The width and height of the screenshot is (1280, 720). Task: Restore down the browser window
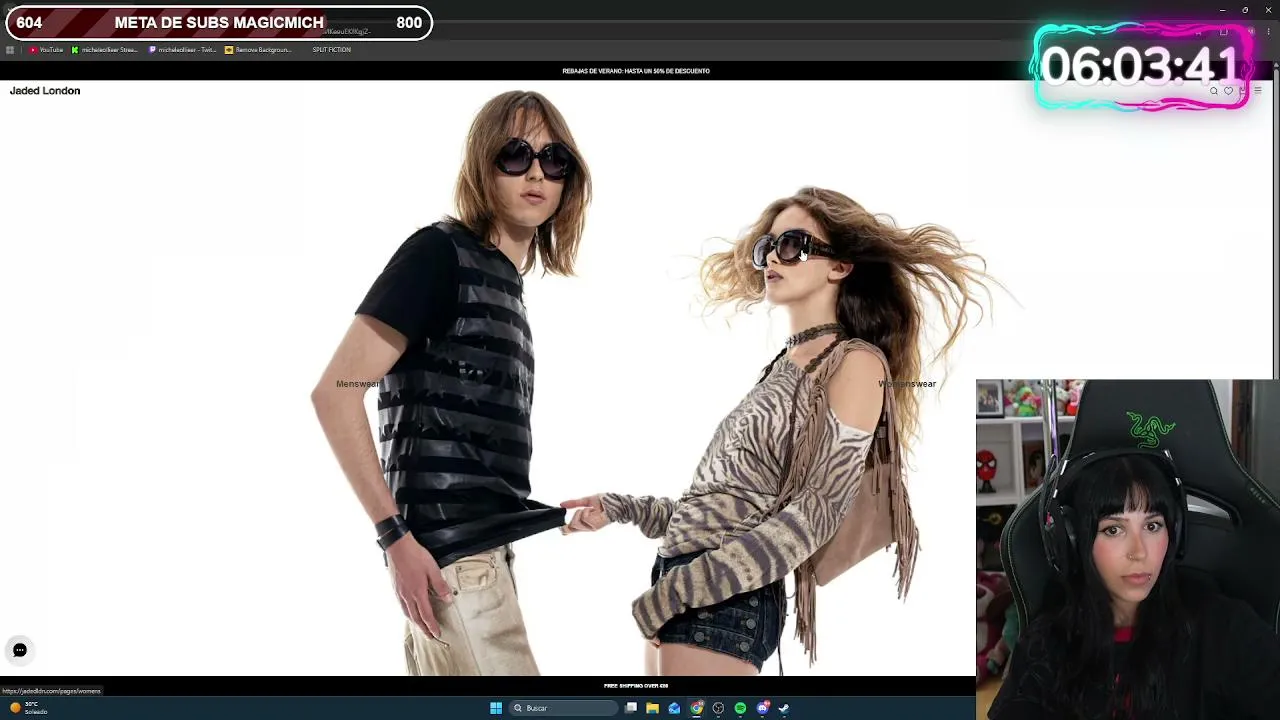[1245, 10]
